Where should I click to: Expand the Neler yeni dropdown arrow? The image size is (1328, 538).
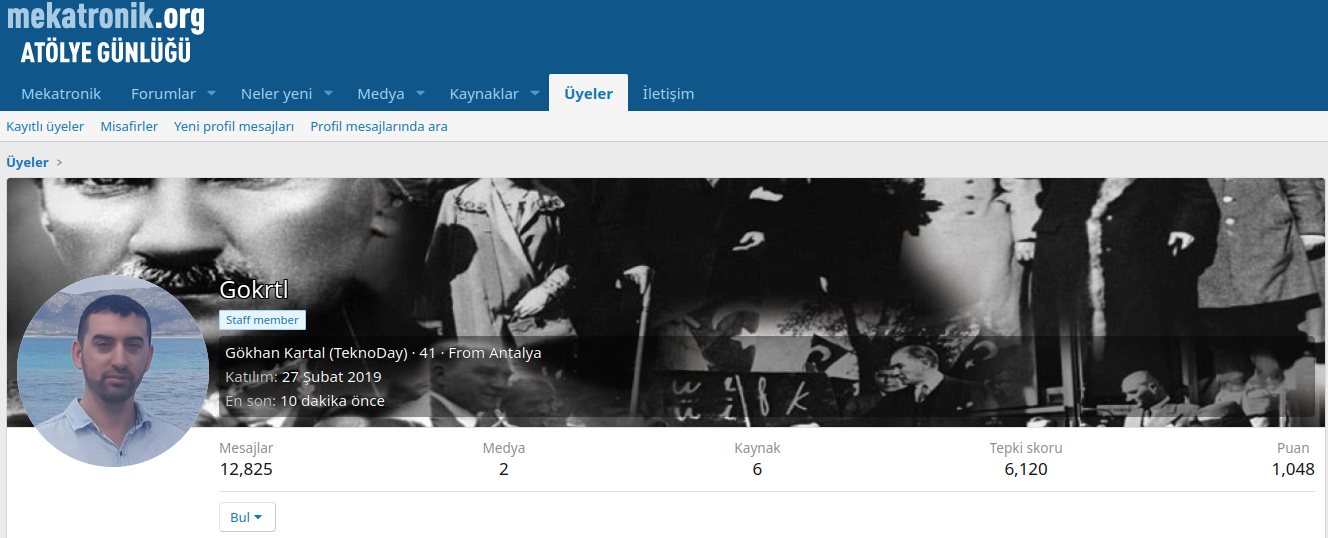coord(328,94)
